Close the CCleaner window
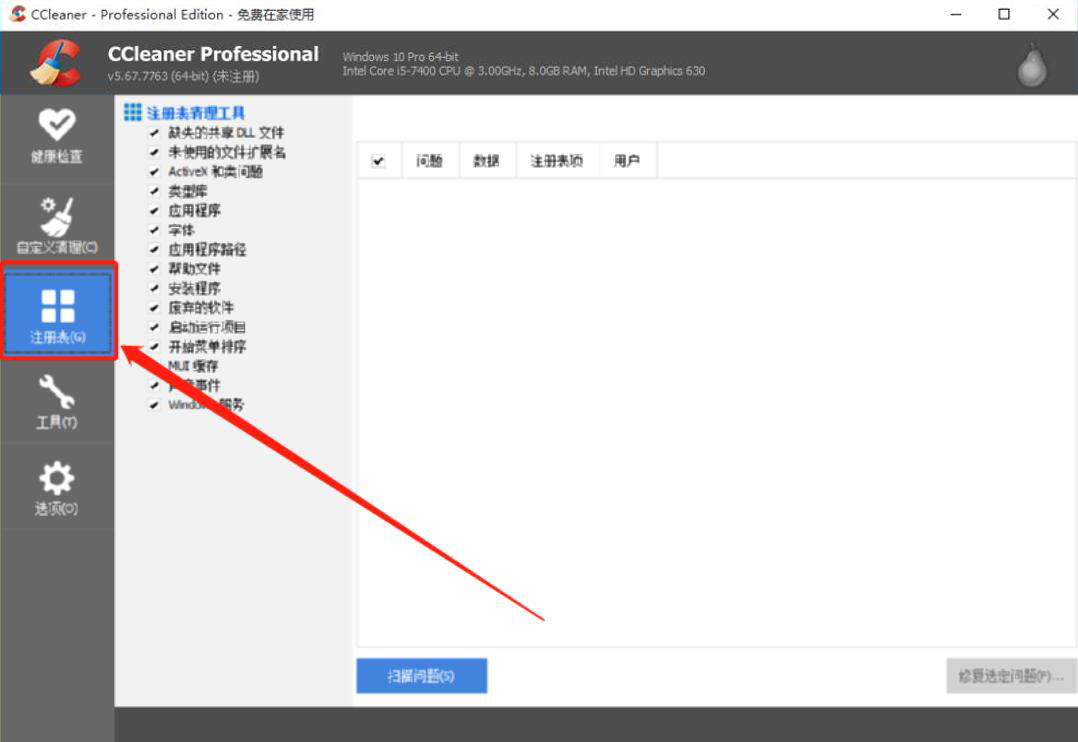Screen dimensions: 1078x742 [x=1053, y=14]
